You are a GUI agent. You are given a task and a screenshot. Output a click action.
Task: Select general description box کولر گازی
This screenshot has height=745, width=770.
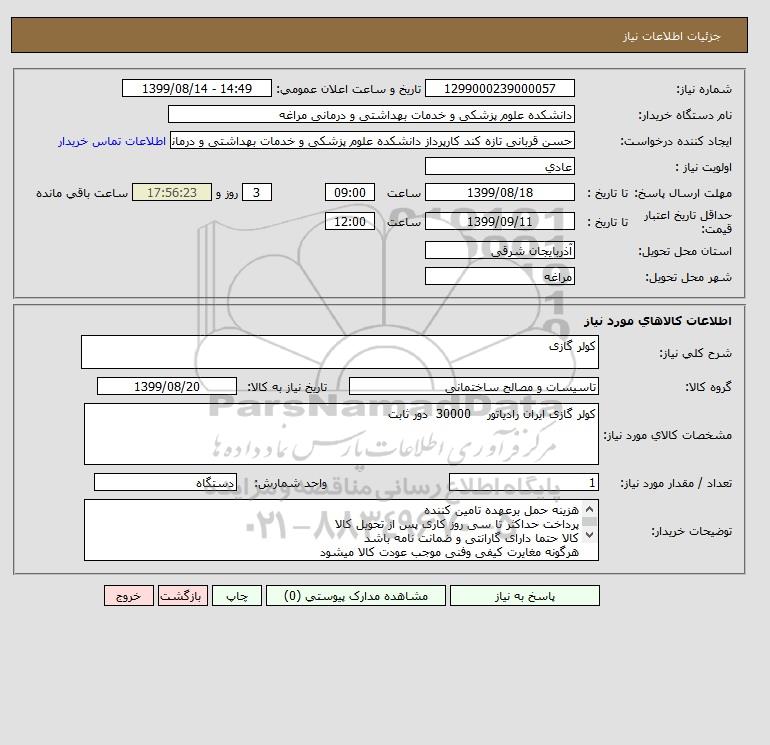[340, 352]
